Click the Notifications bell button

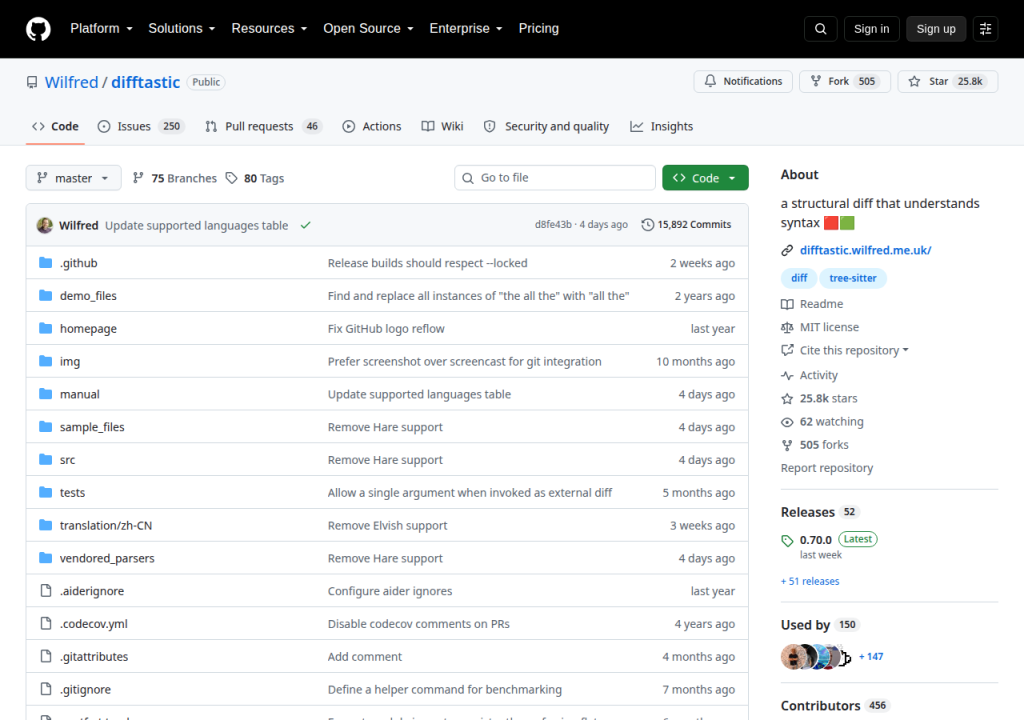coord(743,81)
